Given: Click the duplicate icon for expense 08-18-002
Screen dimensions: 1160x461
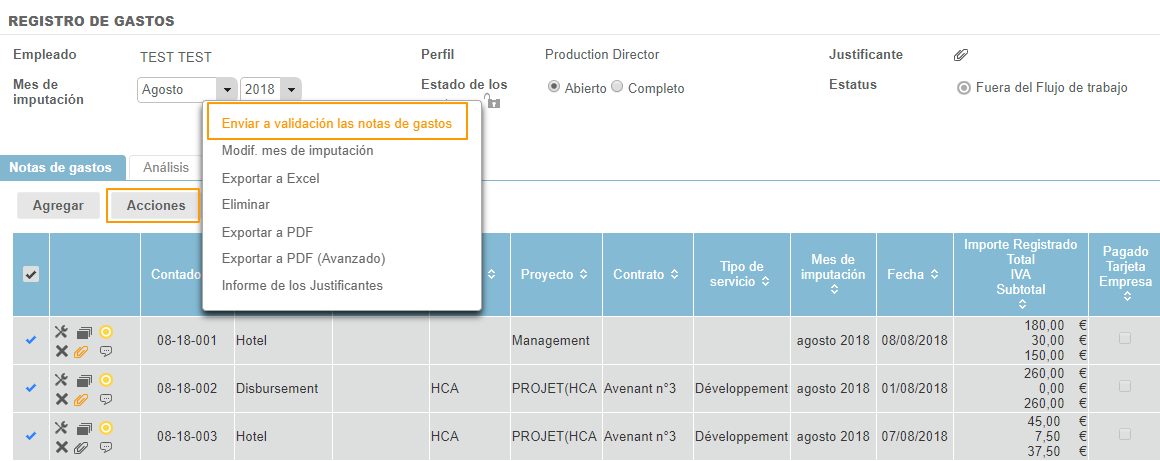Looking at the screenshot, I should 84,380.
